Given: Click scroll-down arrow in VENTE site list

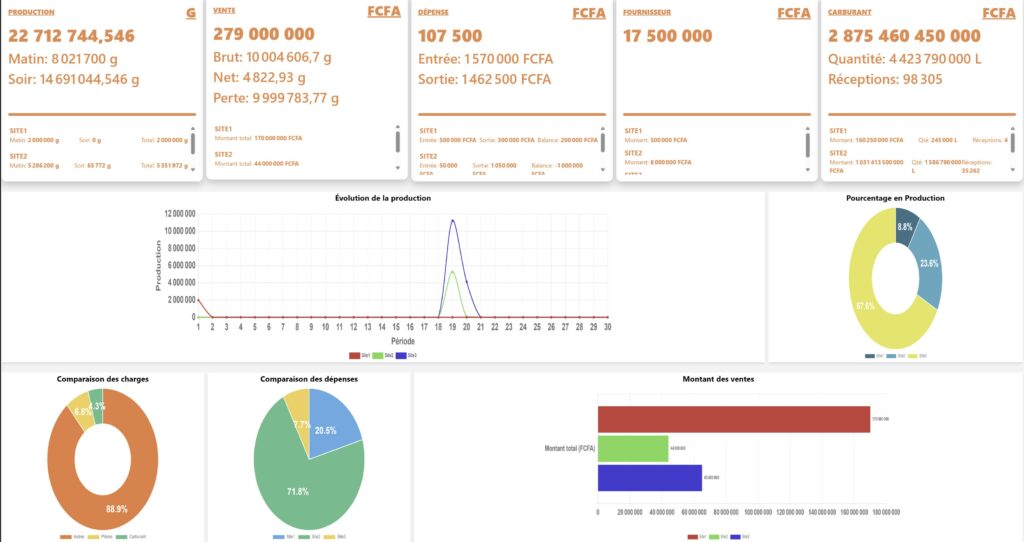Looking at the screenshot, I should 397,169.
